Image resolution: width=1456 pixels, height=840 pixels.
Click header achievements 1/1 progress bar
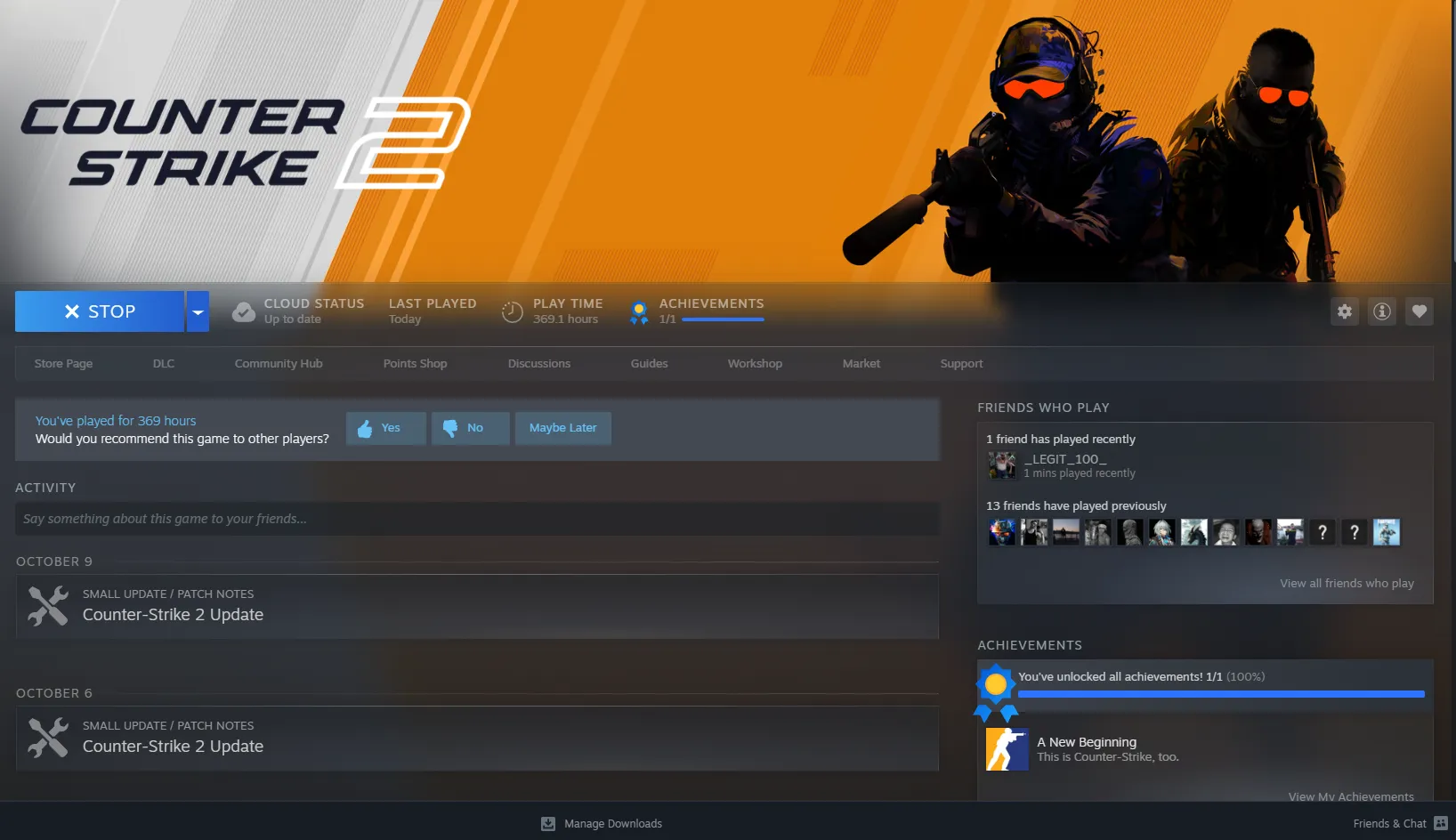[723, 319]
